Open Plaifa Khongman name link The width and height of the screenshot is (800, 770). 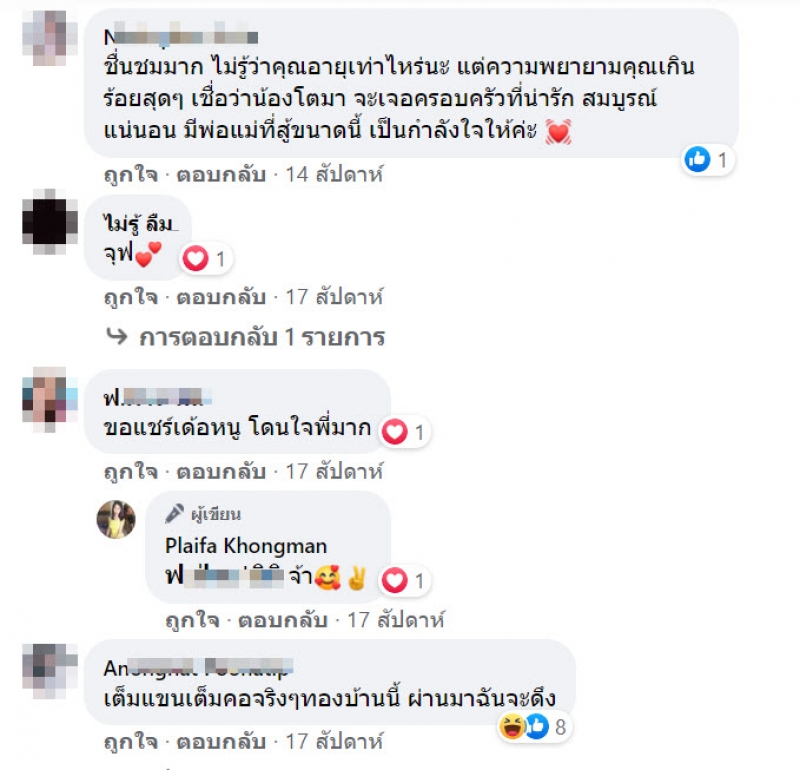[246, 546]
